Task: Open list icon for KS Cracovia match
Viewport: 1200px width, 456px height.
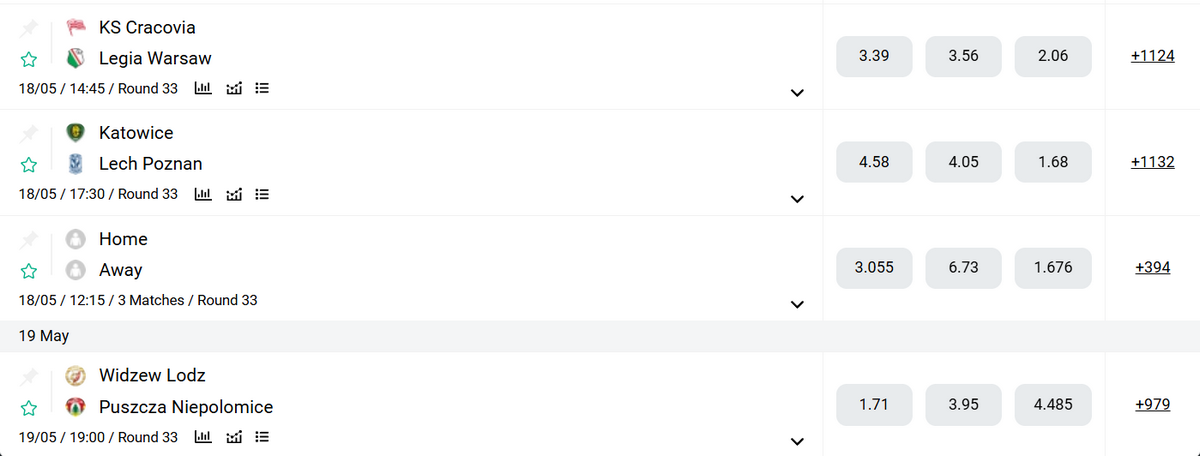Action: point(263,88)
